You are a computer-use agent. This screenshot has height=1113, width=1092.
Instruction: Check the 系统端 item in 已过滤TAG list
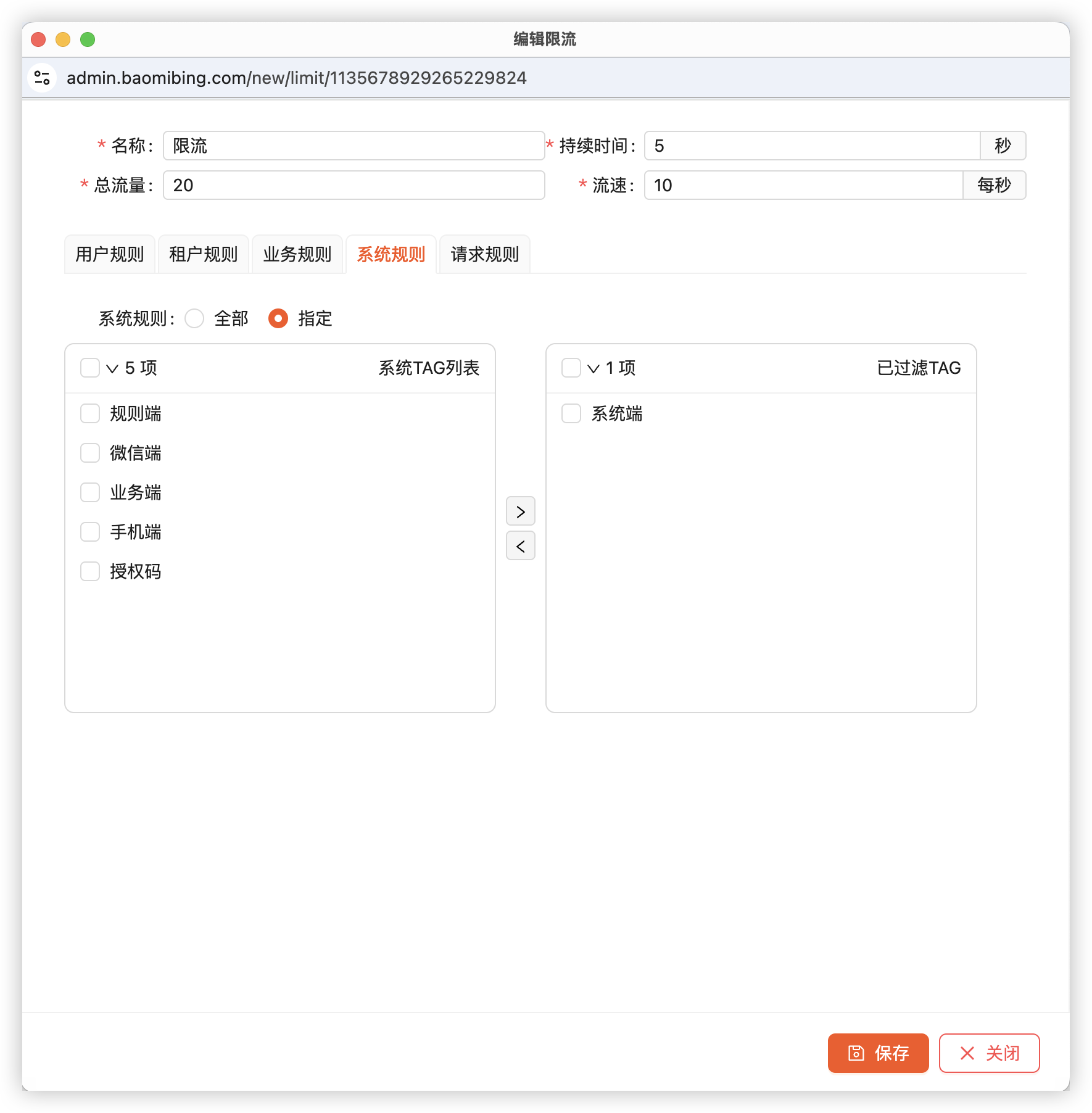tap(570, 413)
